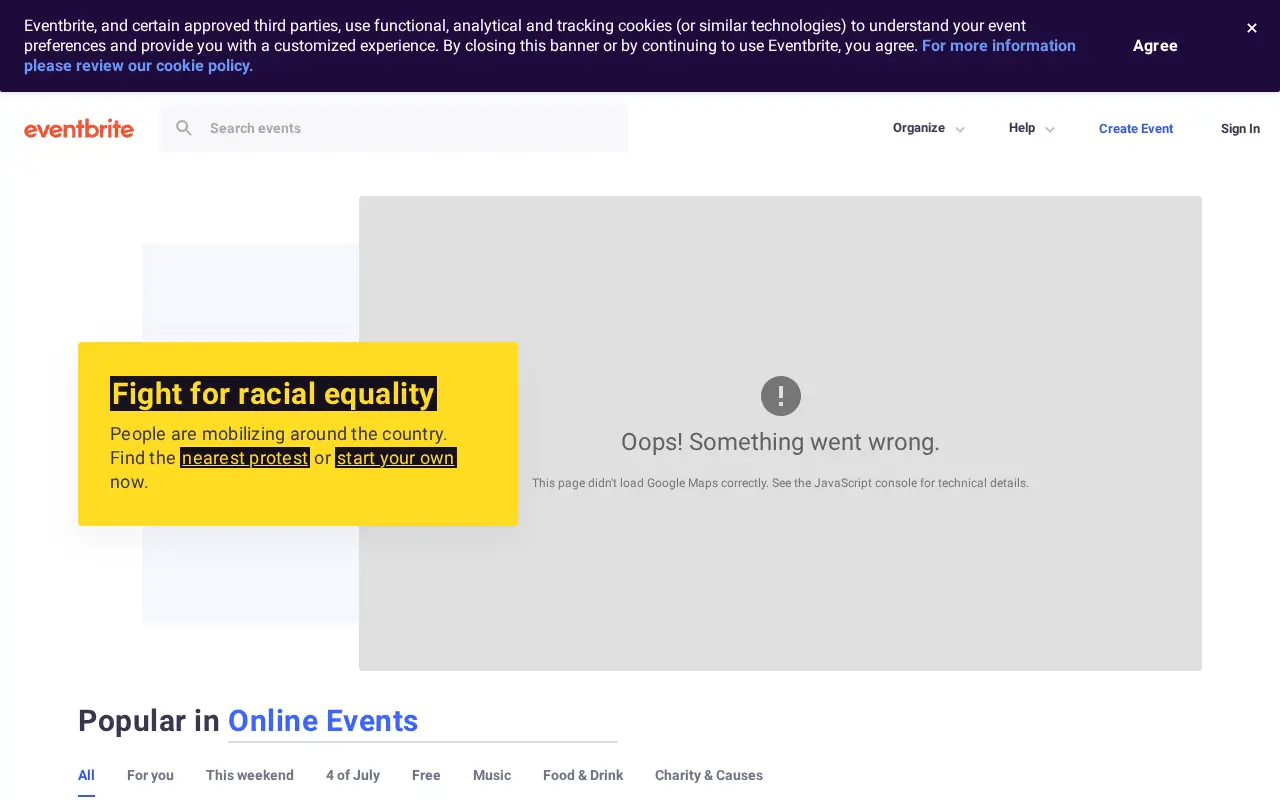
Task: Click the Eventbrite logo
Action: tap(79, 128)
